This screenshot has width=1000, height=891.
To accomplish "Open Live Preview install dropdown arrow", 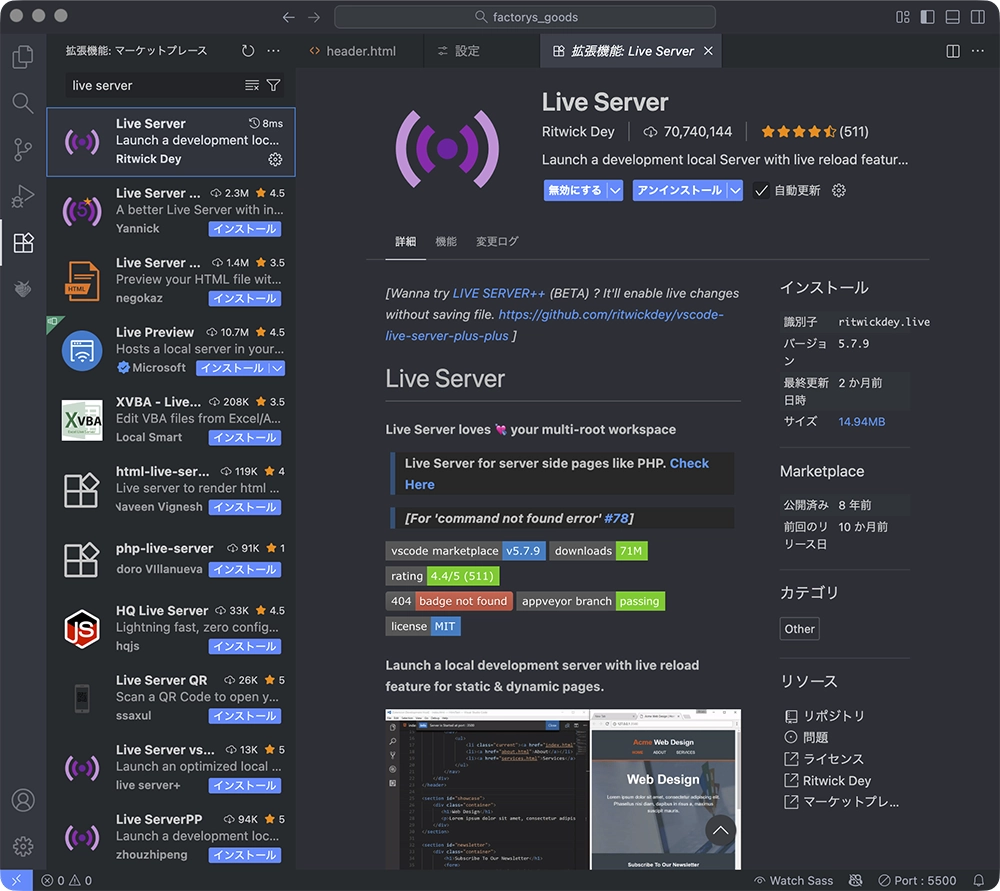I will tap(277, 368).
